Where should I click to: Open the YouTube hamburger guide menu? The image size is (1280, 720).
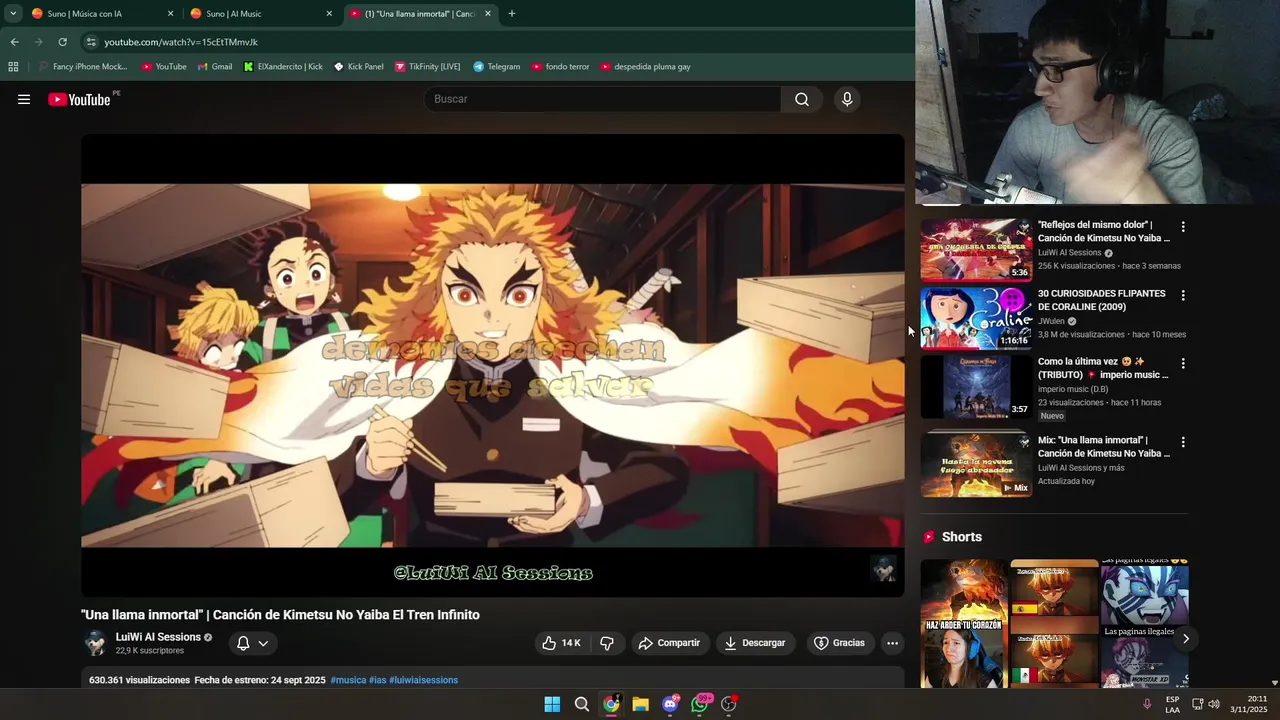click(x=24, y=99)
